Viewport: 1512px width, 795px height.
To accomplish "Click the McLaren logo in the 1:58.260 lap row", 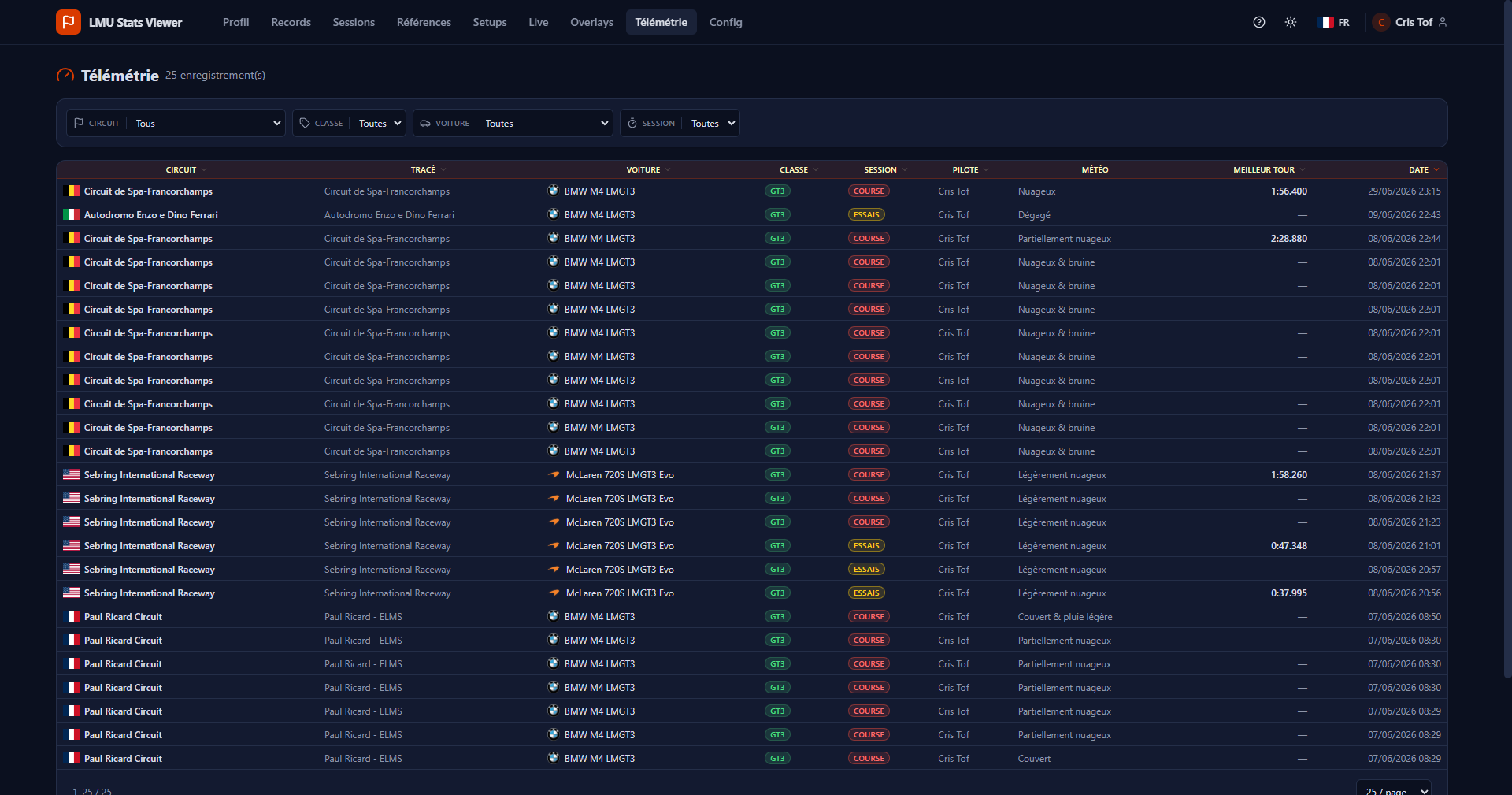I will pos(554,474).
